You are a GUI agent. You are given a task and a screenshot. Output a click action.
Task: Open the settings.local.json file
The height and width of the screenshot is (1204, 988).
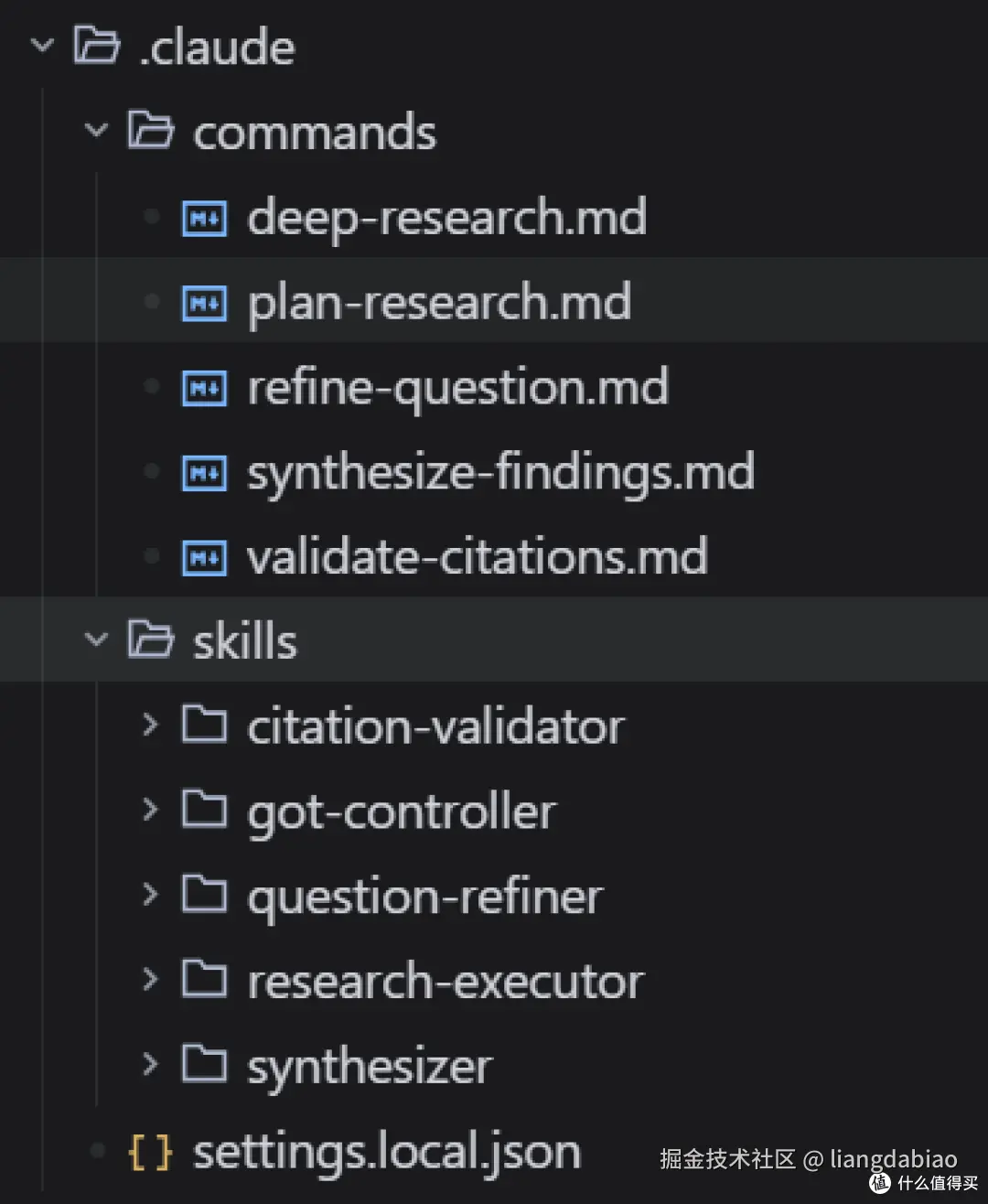[x=384, y=1151]
